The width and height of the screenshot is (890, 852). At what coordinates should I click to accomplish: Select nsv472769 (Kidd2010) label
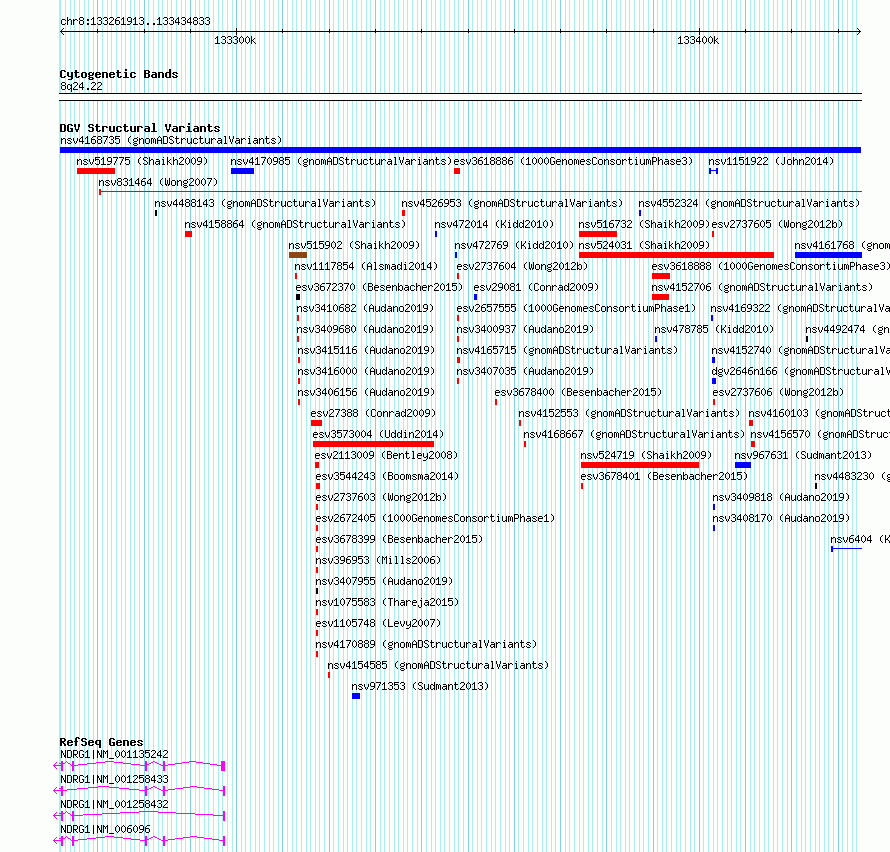point(514,245)
